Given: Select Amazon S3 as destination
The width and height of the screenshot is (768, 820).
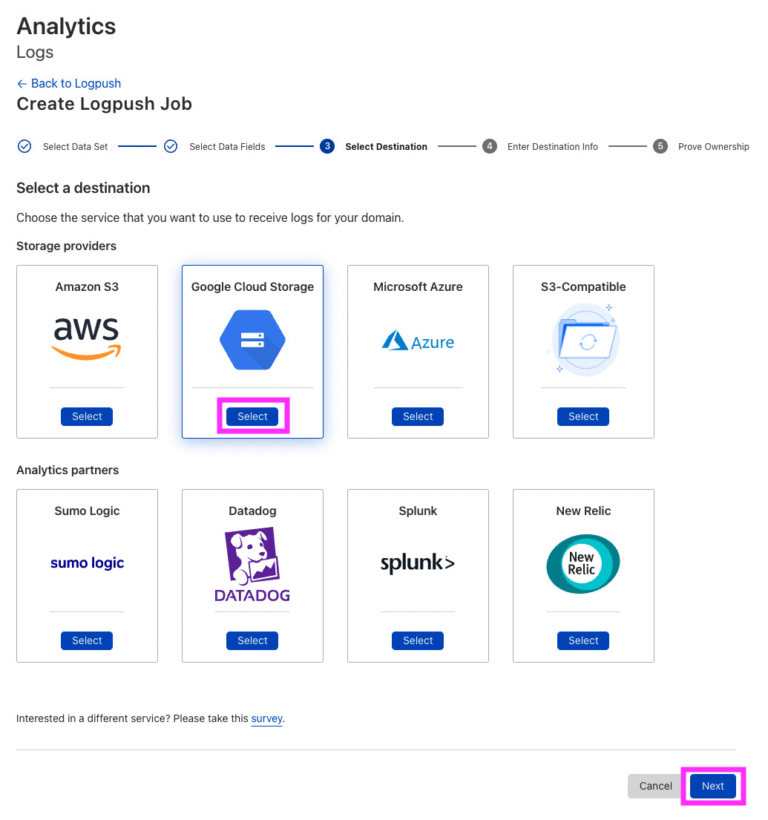Looking at the screenshot, I should click(x=86, y=416).
